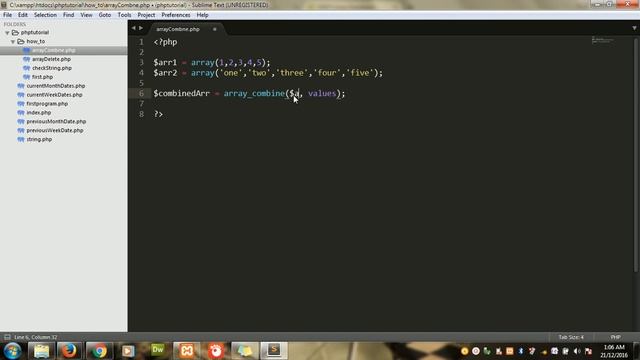Launch Chrome from the taskbar
The width and height of the screenshot is (640, 360).
pyautogui.click(x=99, y=351)
